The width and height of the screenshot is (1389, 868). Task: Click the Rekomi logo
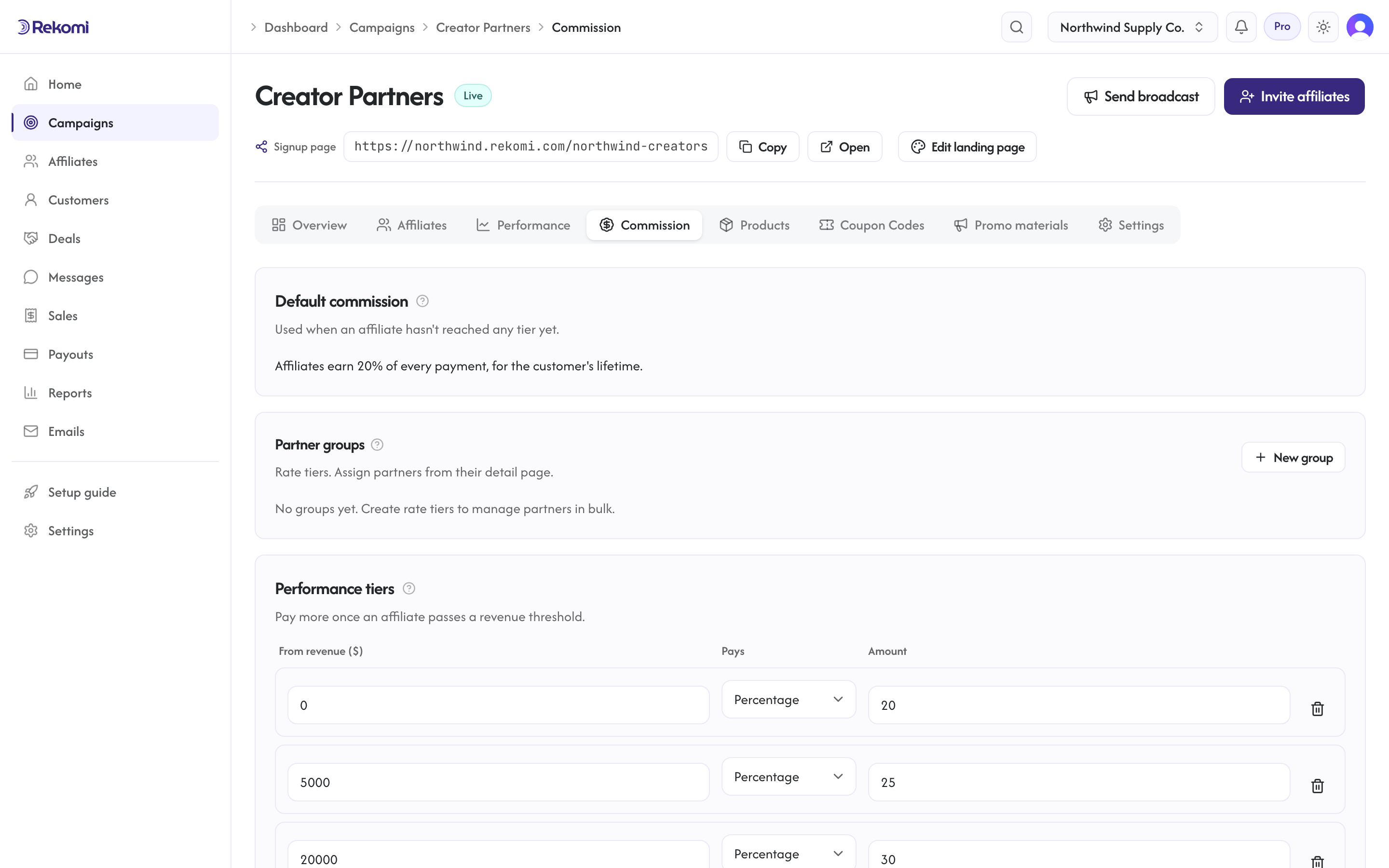(x=53, y=27)
